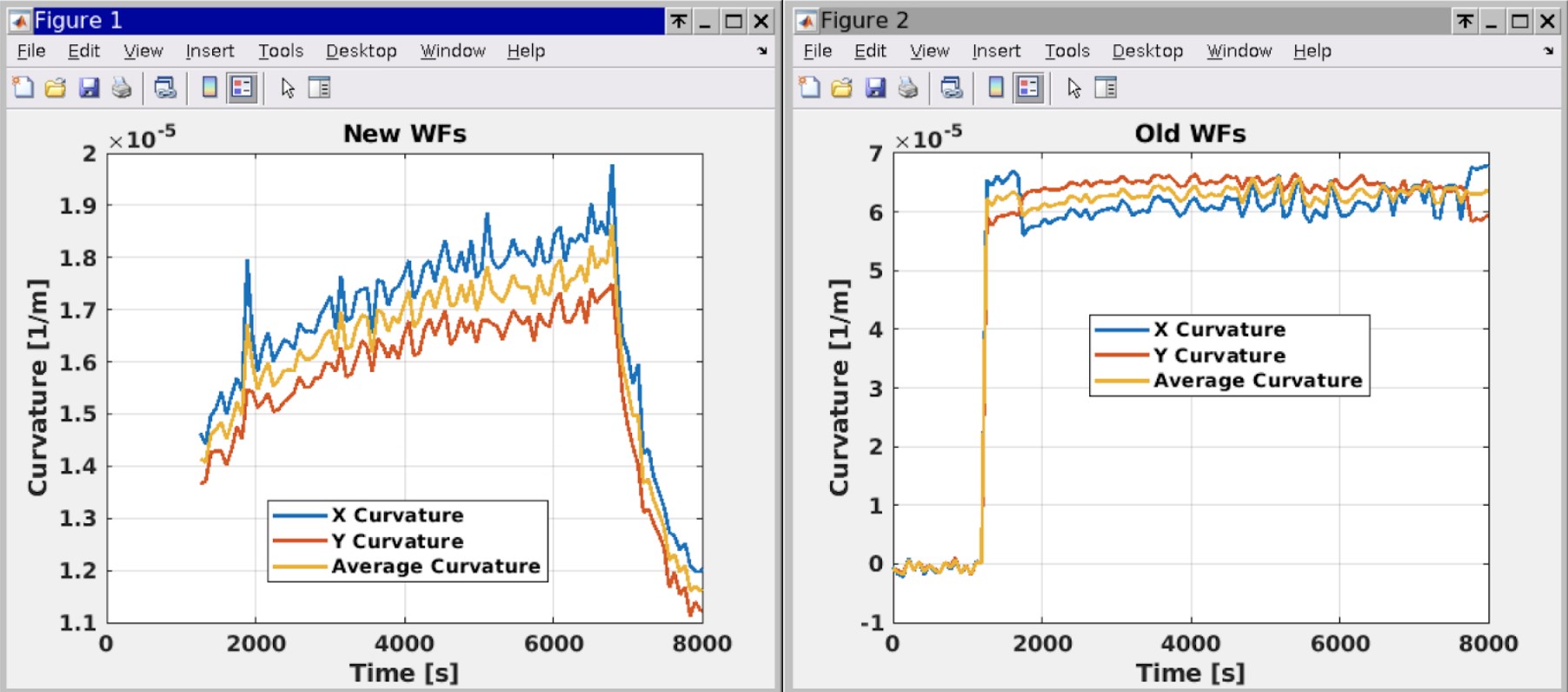Image resolution: width=1568 pixels, height=692 pixels.
Task: Open a file from Figure 1 toolbar
Action: tap(56, 88)
